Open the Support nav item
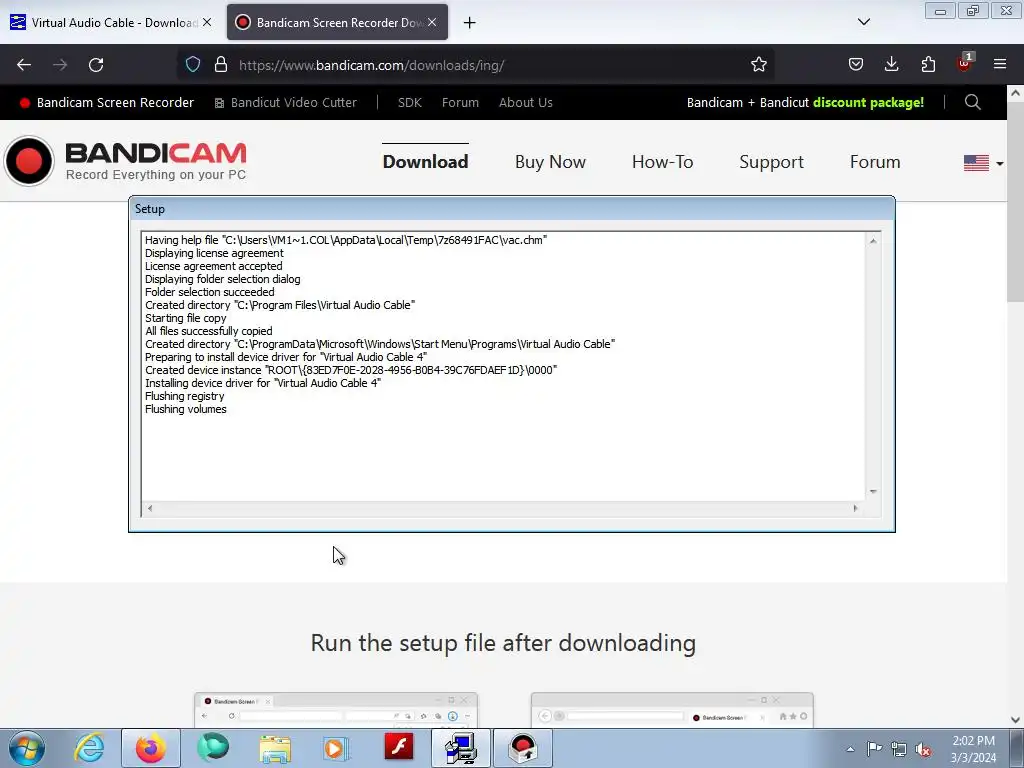The height and width of the screenshot is (768, 1024). coord(771,161)
